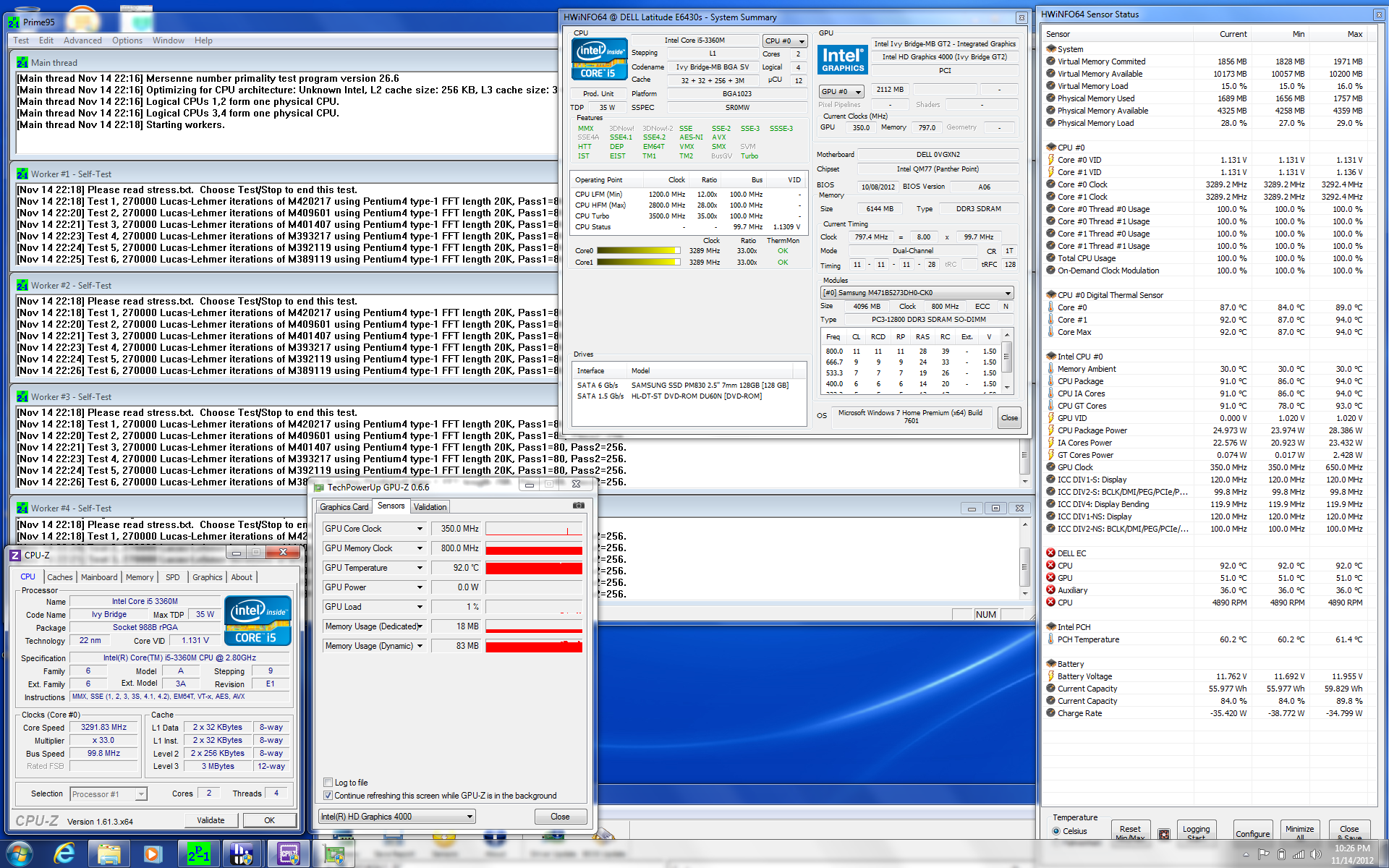1389x868 pixels.
Task: Click Intel Graphics logo in System Summary
Action: [x=843, y=59]
